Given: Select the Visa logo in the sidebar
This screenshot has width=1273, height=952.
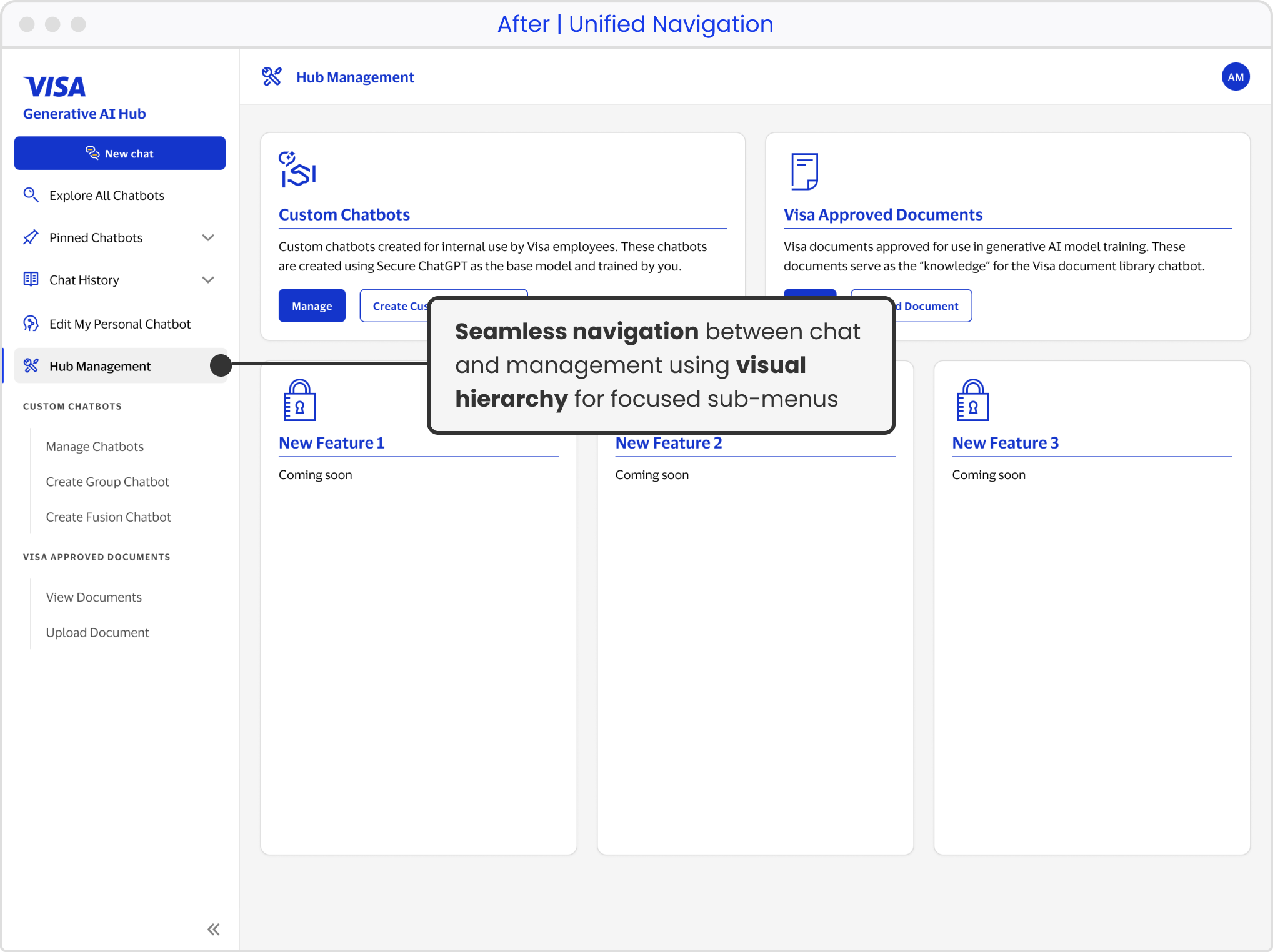Looking at the screenshot, I should click(x=55, y=86).
